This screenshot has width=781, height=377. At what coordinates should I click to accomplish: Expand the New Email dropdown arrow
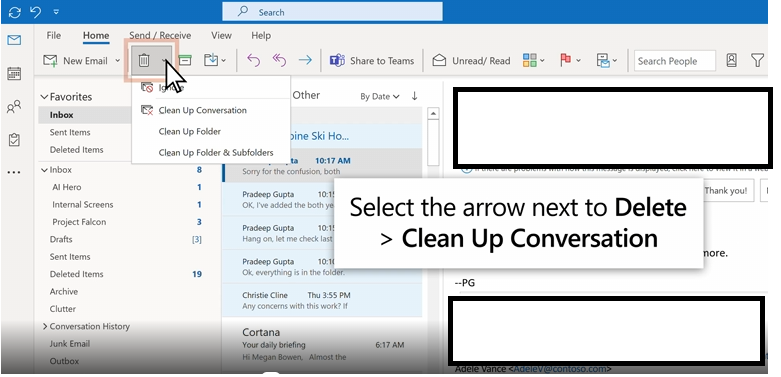pos(118,61)
